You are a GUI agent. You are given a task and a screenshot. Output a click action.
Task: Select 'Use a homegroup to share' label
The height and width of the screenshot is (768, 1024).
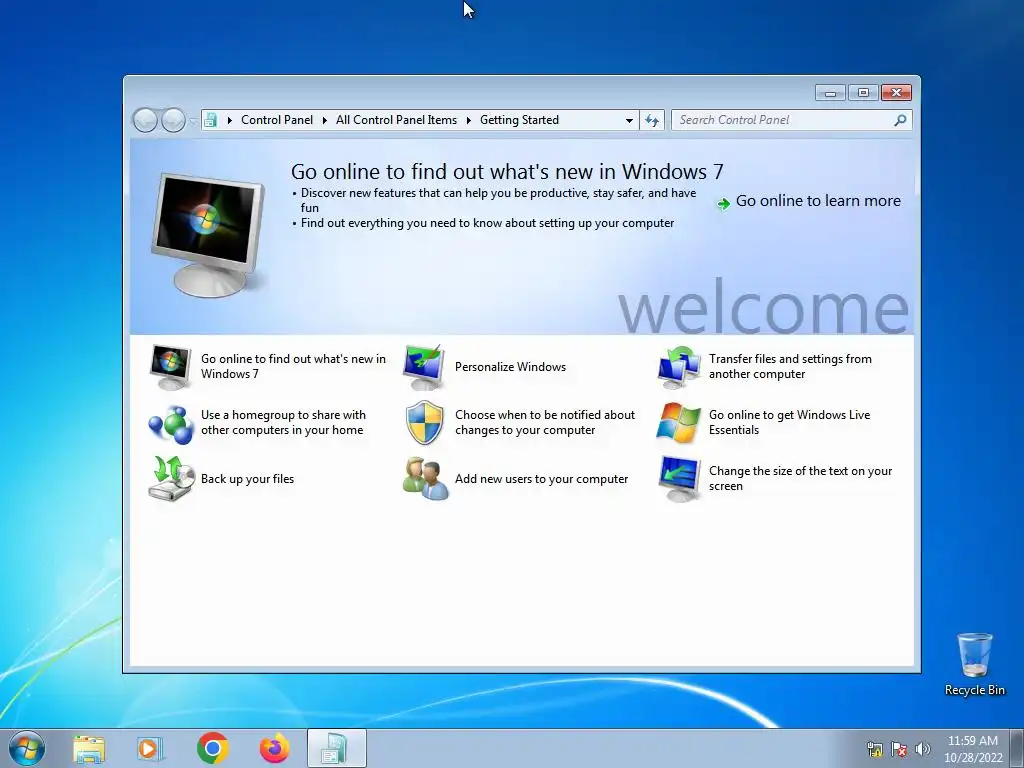(x=283, y=423)
